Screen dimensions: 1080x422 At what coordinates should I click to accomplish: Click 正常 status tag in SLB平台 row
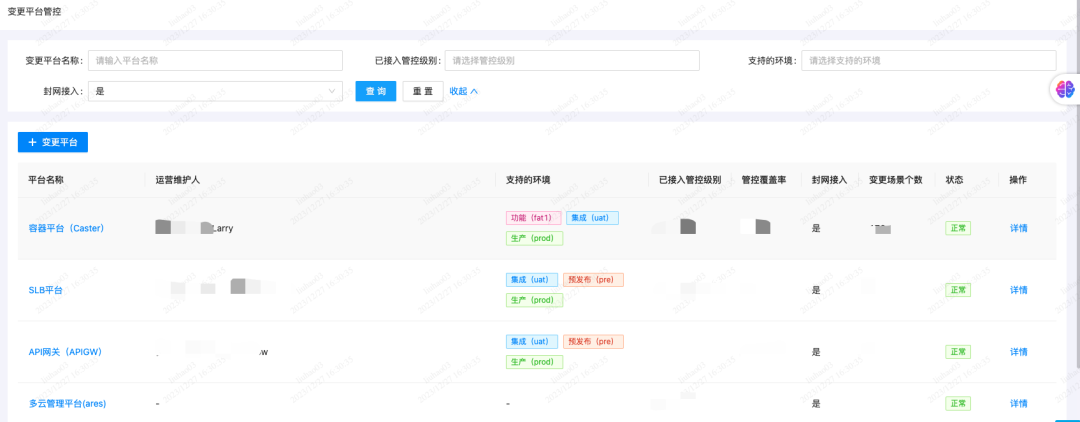[958, 290]
